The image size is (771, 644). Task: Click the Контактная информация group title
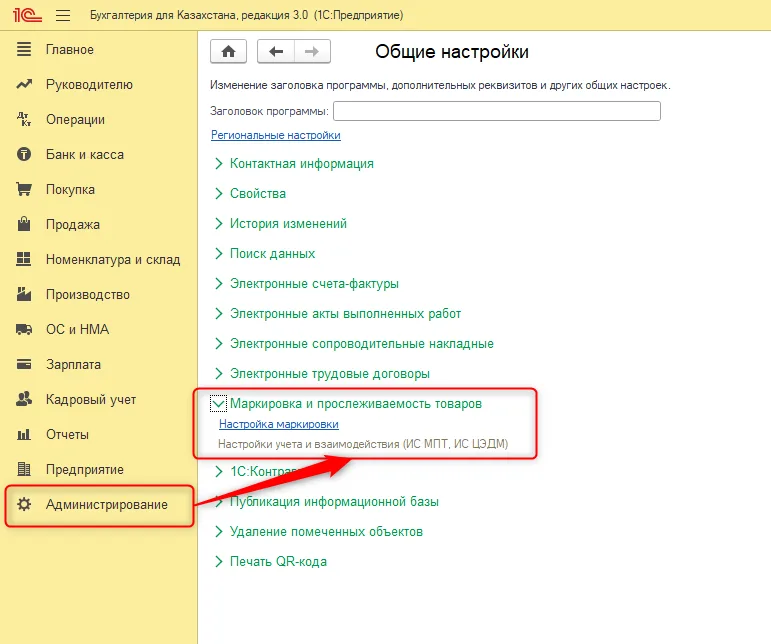(302, 164)
